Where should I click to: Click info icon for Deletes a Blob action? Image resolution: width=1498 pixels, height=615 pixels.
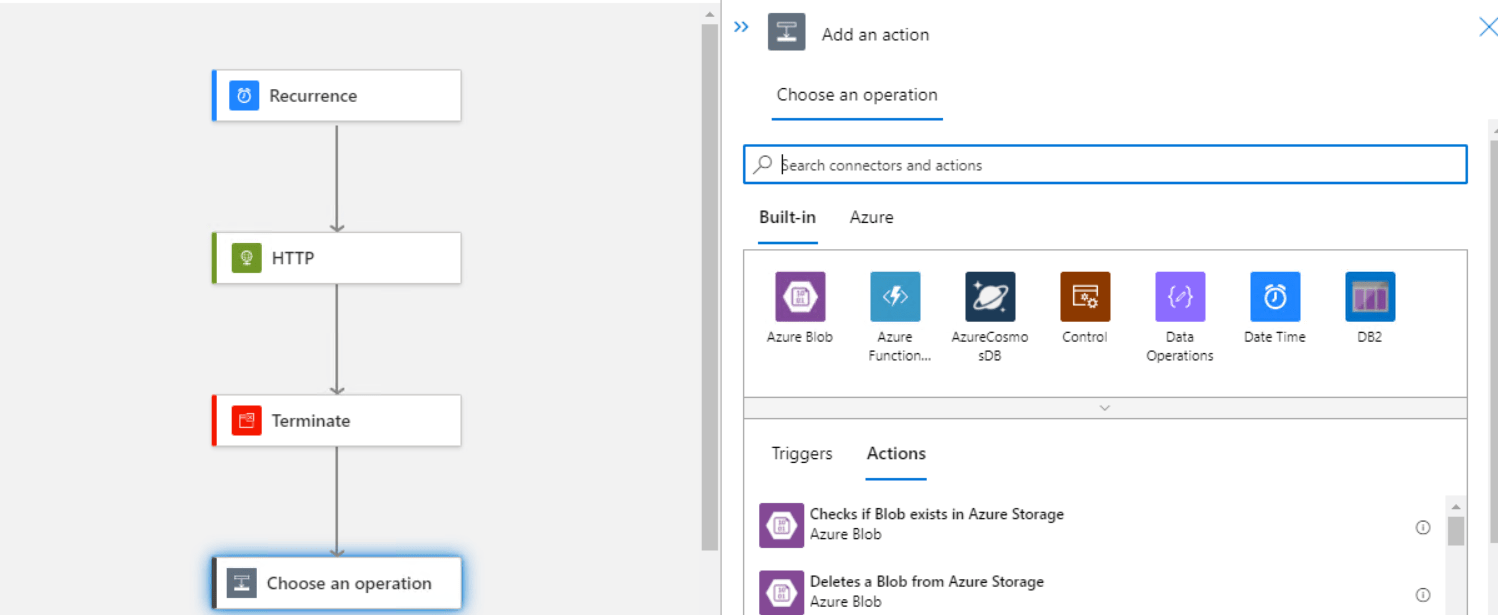tap(1423, 595)
